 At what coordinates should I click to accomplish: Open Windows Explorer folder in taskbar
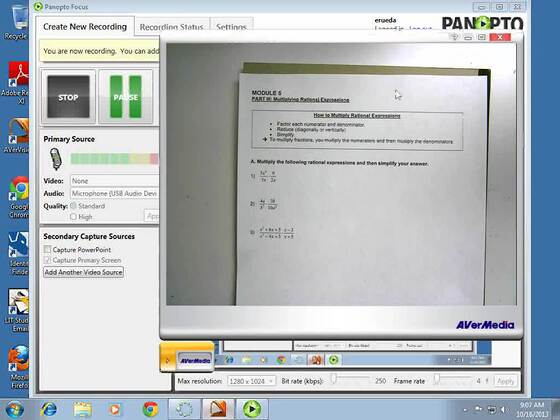pyautogui.click(x=82, y=409)
